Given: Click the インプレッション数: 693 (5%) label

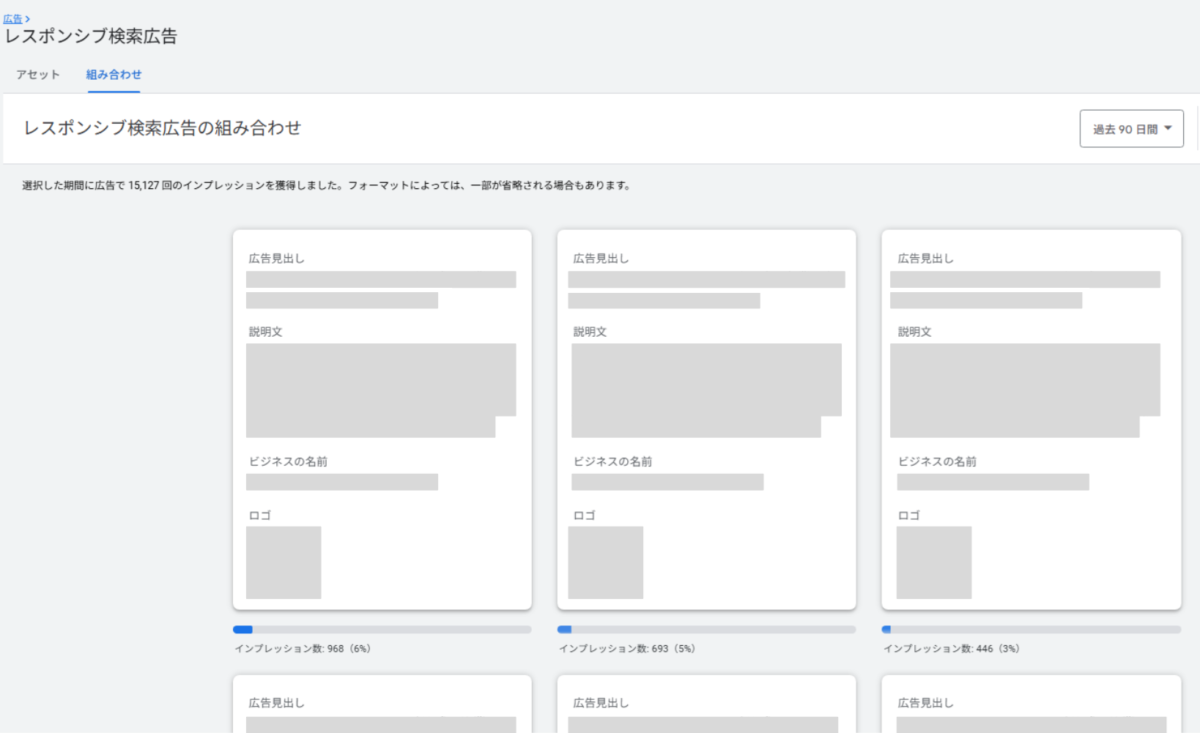Looking at the screenshot, I should tap(626, 649).
